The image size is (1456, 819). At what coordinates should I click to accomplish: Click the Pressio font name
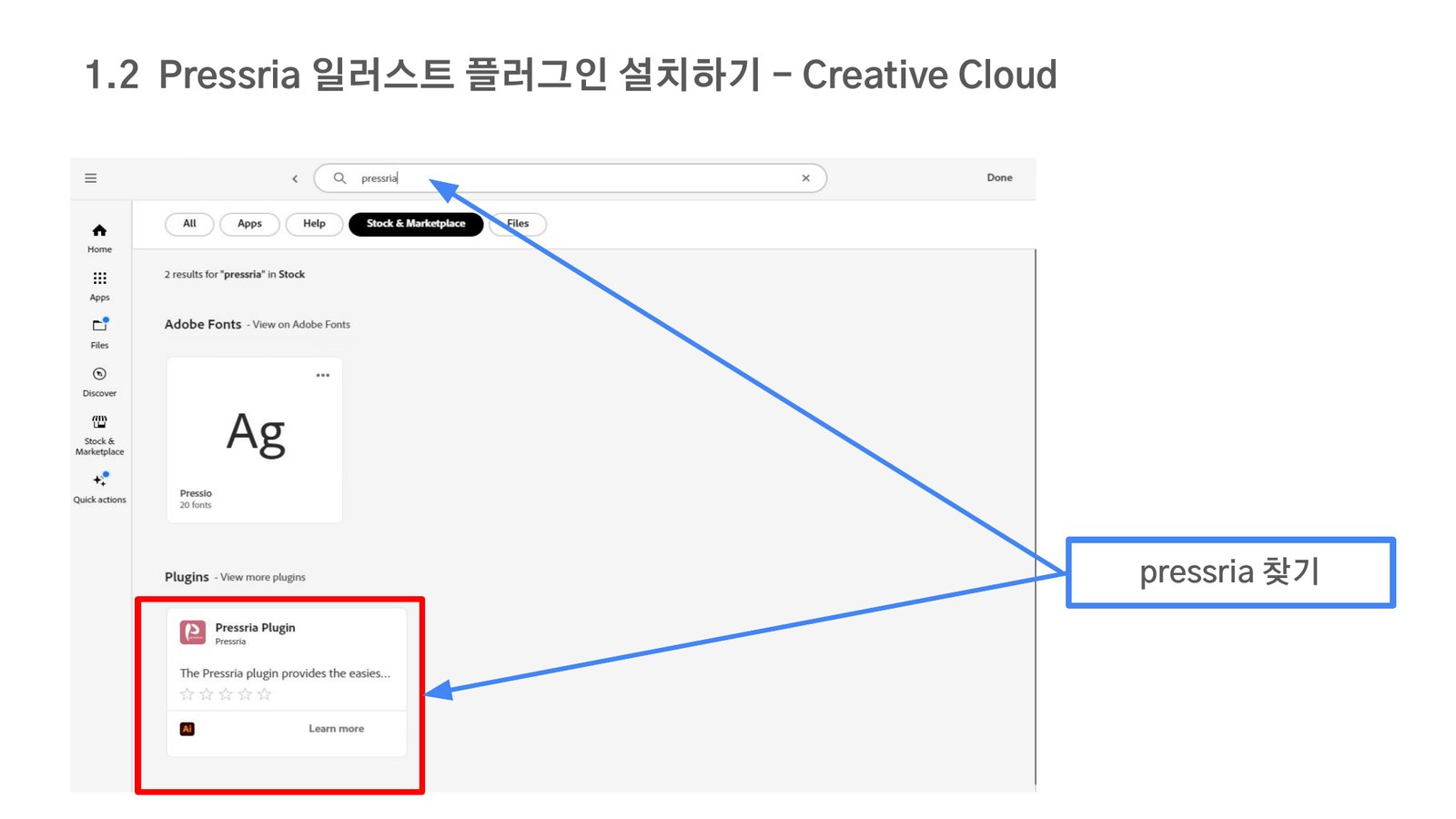click(196, 493)
